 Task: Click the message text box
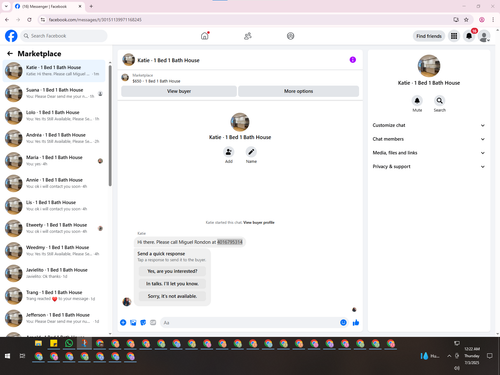pyautogui.click(x=250, y=322)
